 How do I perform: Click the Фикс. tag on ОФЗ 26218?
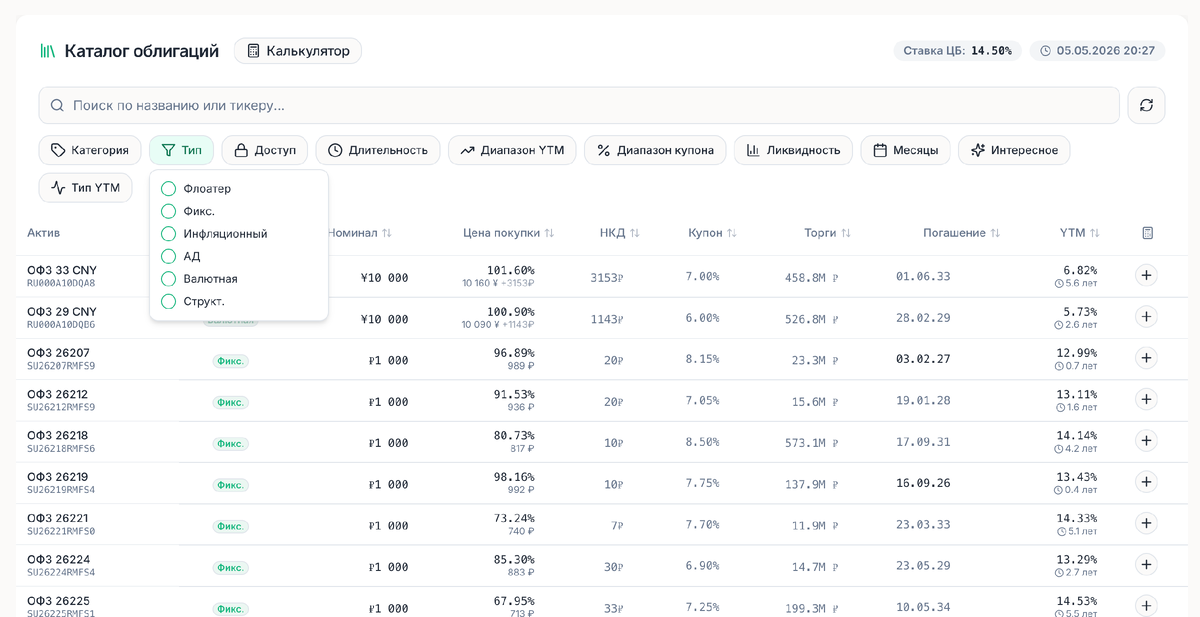(x=231, y=444)
